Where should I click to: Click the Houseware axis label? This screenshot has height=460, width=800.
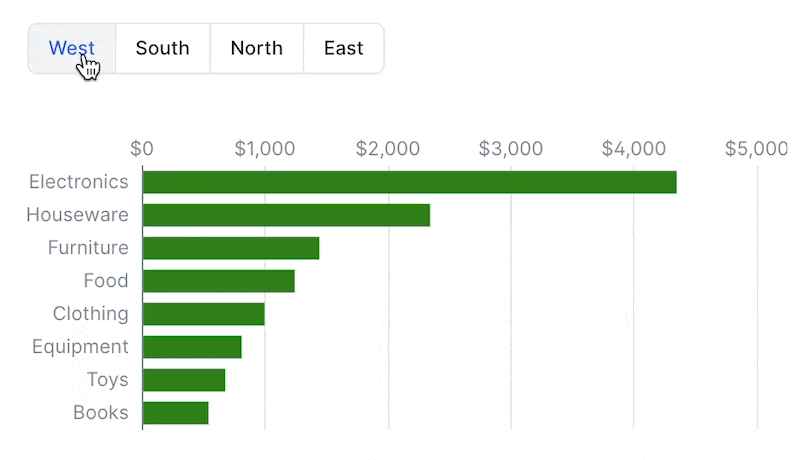point(78,215)
